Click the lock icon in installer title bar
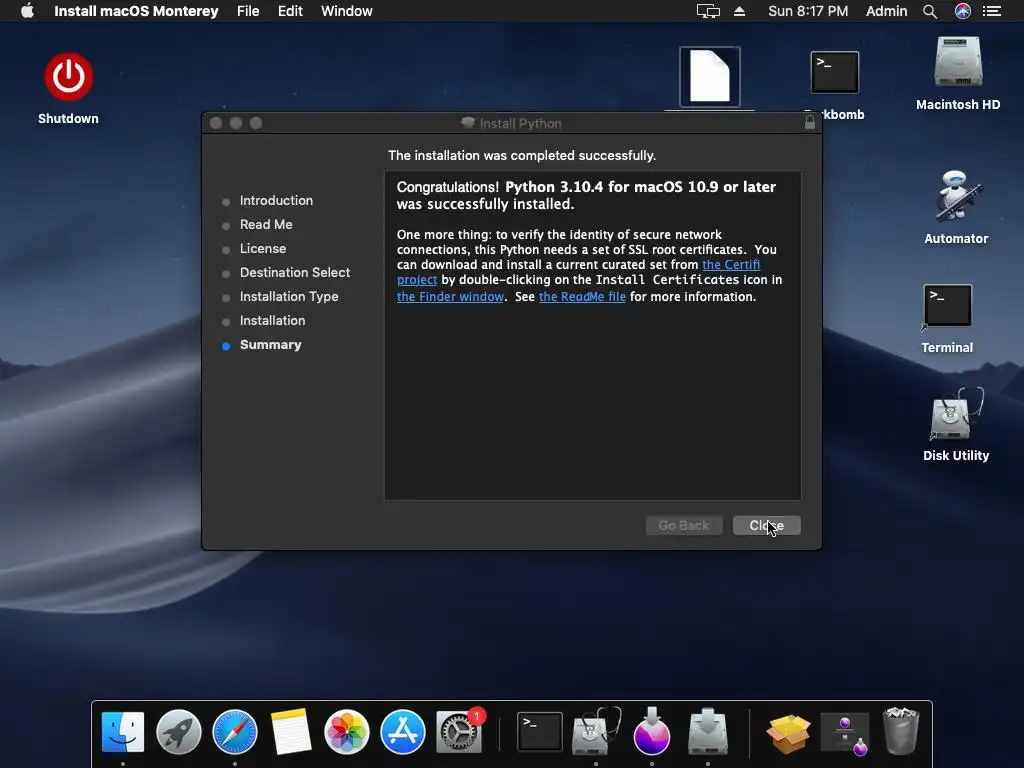 810,122
